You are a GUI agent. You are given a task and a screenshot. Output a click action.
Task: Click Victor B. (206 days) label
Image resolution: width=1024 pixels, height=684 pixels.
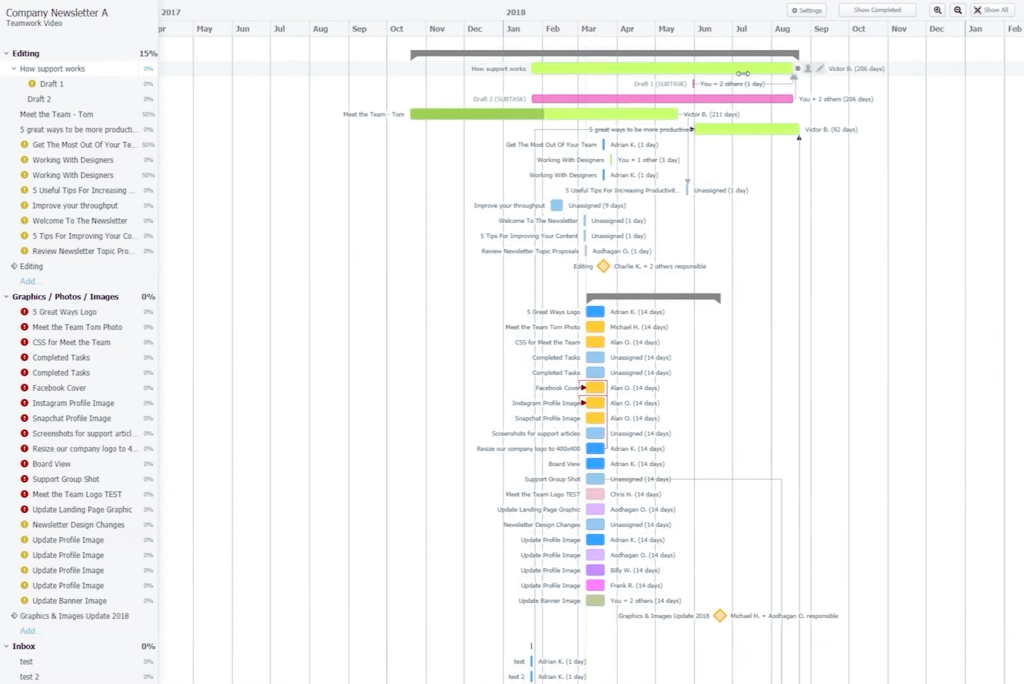point(856,68)
